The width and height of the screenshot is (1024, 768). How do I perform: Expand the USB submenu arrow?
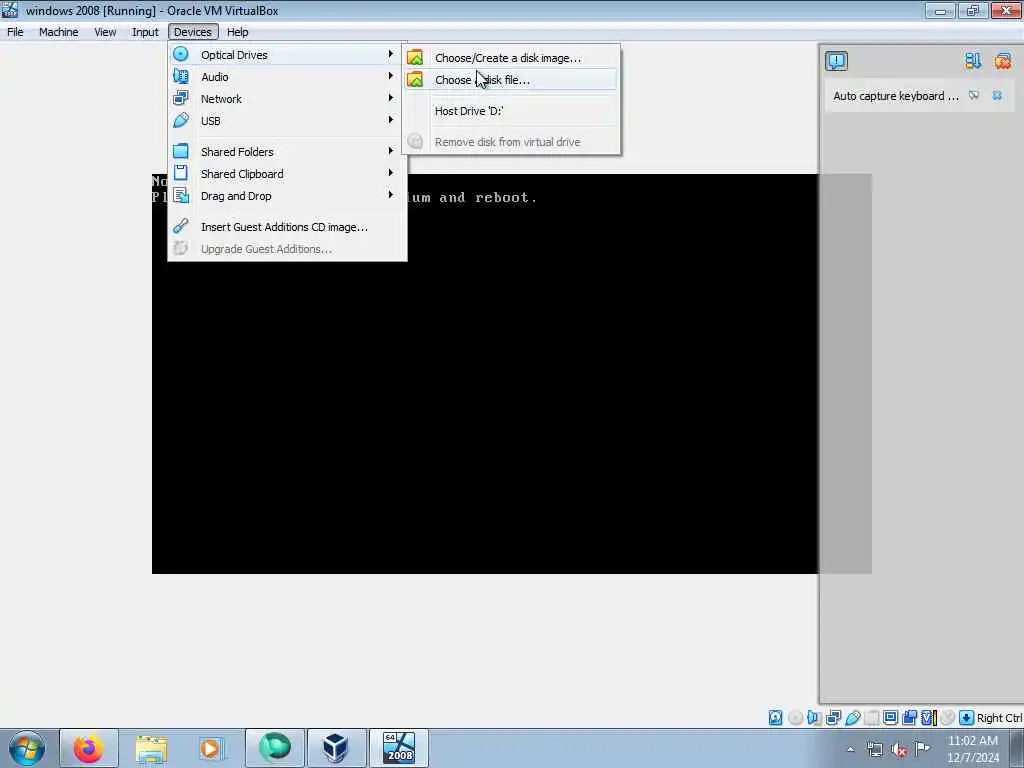391,120
